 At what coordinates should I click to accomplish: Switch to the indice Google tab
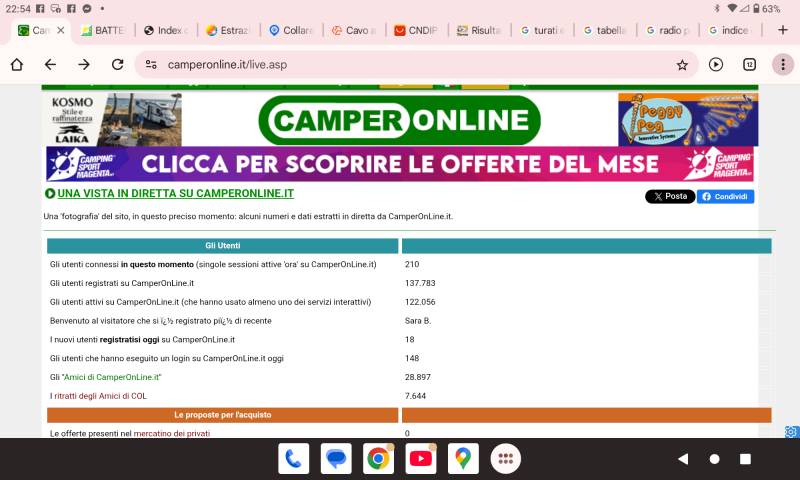(x=731, y=31)
